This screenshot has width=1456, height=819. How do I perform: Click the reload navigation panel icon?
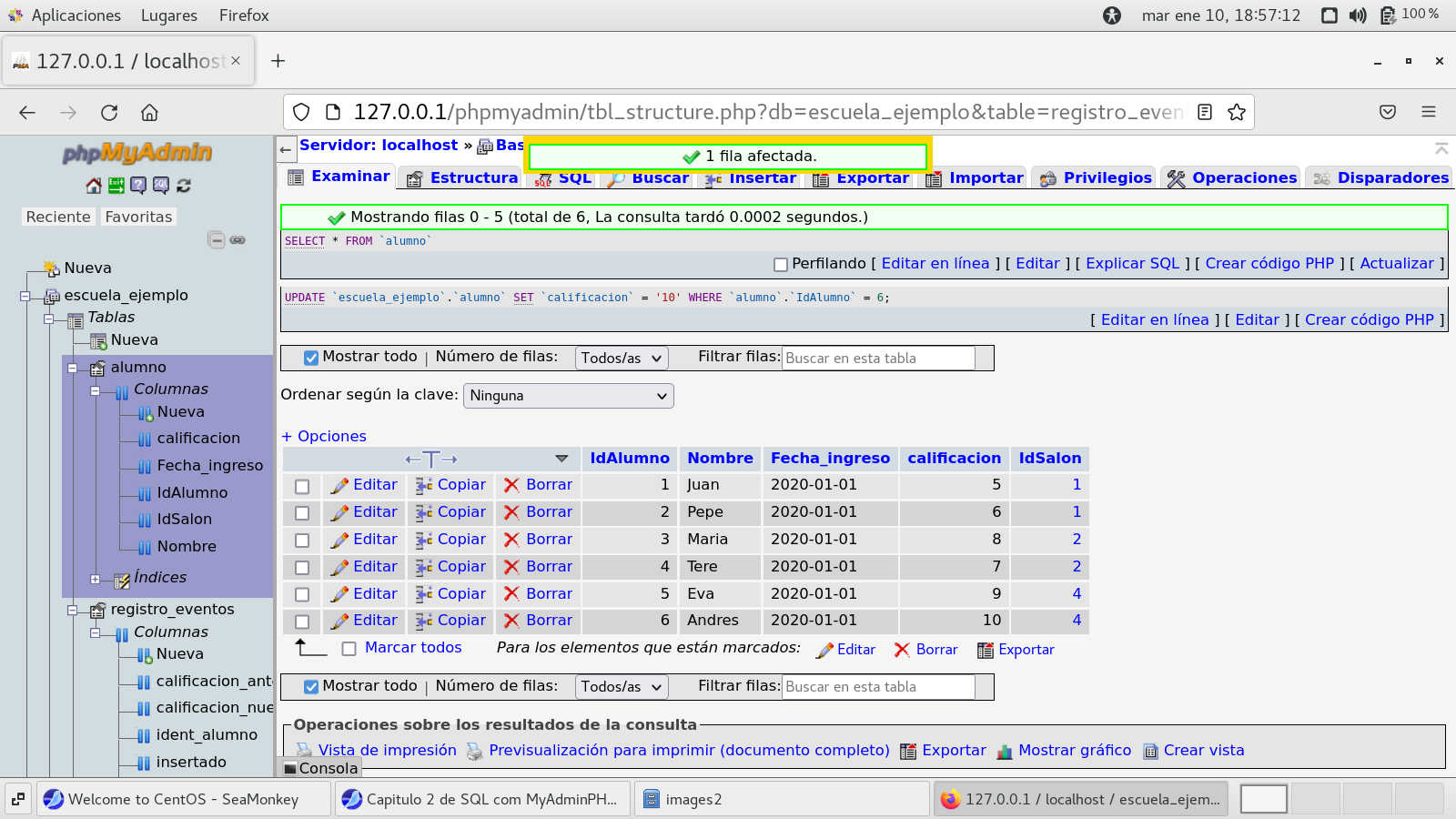click(184, 186)
